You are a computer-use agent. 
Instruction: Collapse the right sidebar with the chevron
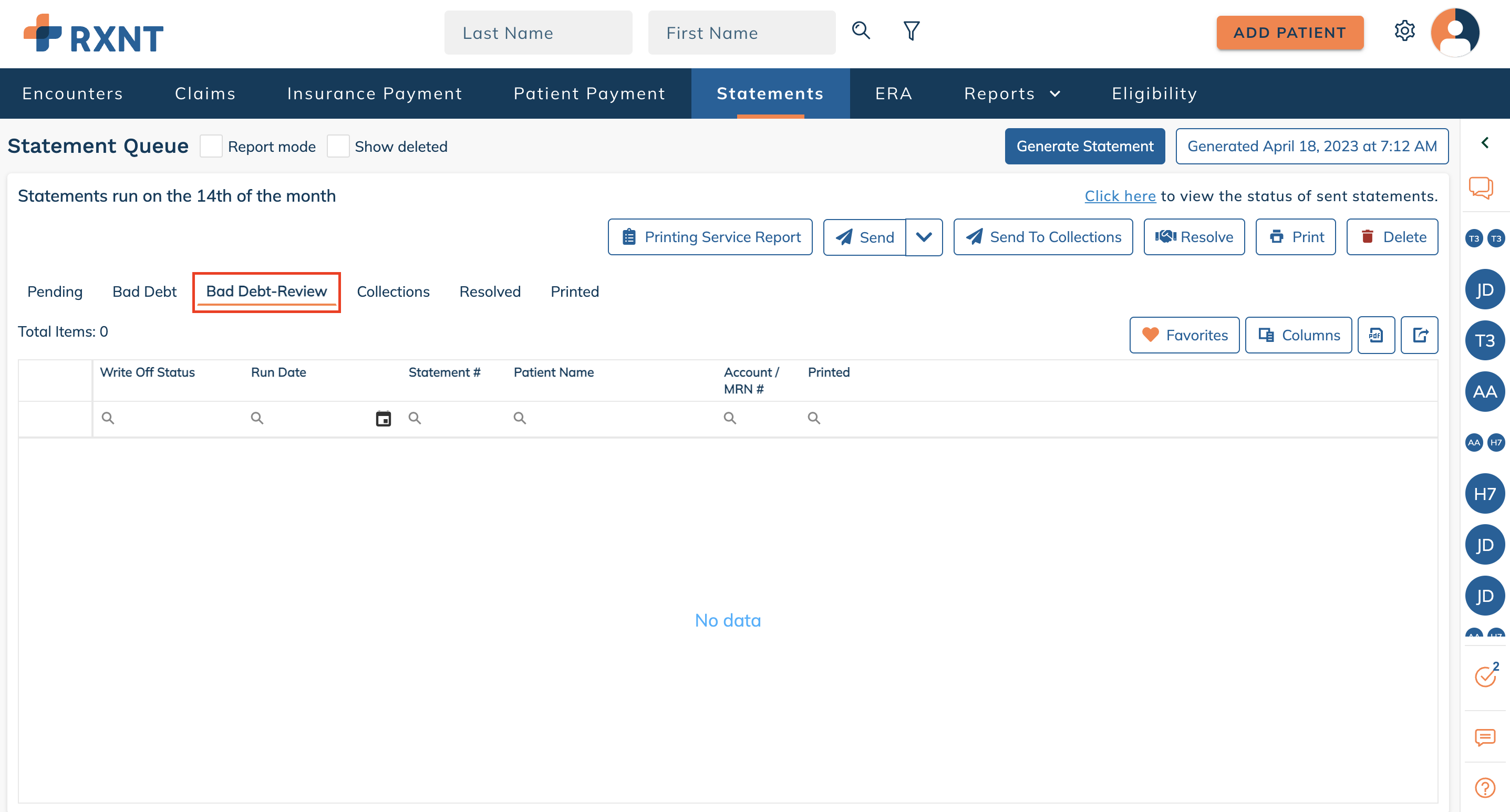pos(1485,143)
